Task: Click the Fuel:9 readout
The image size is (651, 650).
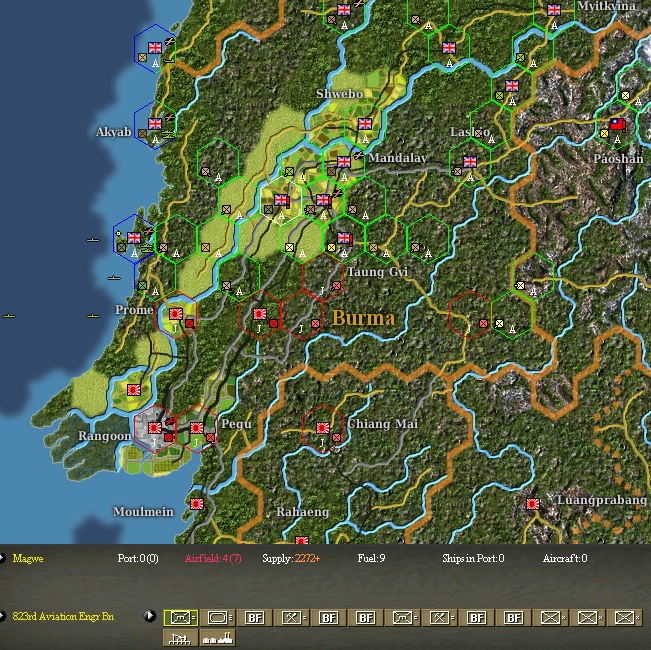Action: [371, 558]
